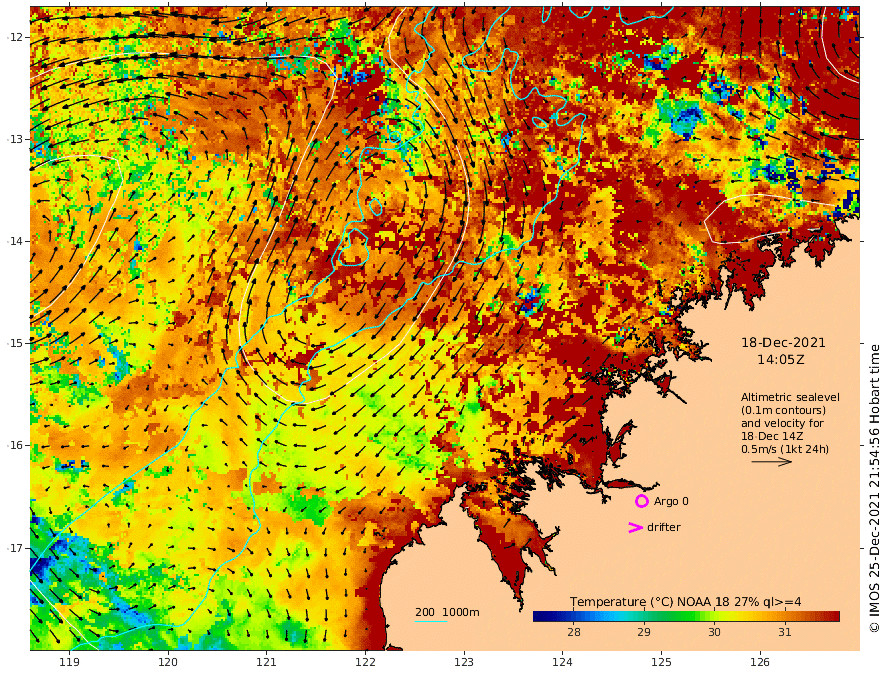
Task: Click the color bar tick label 28
Action: click(574, 632)
